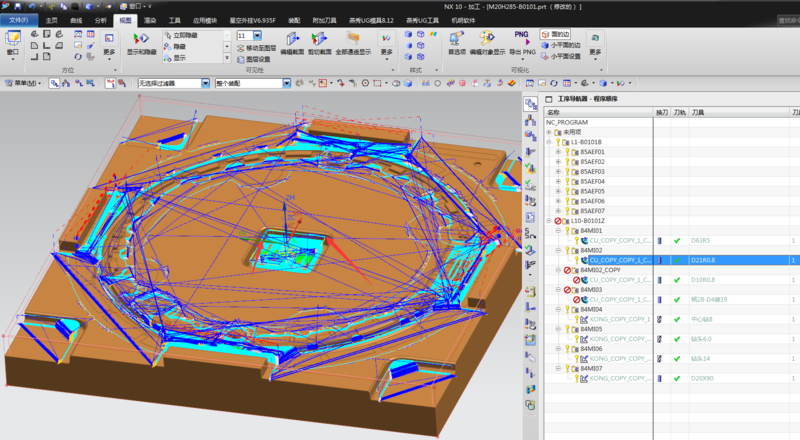Click the 编辑截面 (Edit Section) icon
Screen dimensions: 800x440
(293, 39)
